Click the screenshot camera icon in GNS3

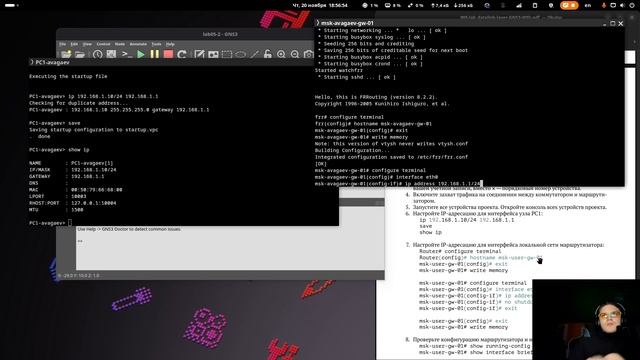coord(309,54)
